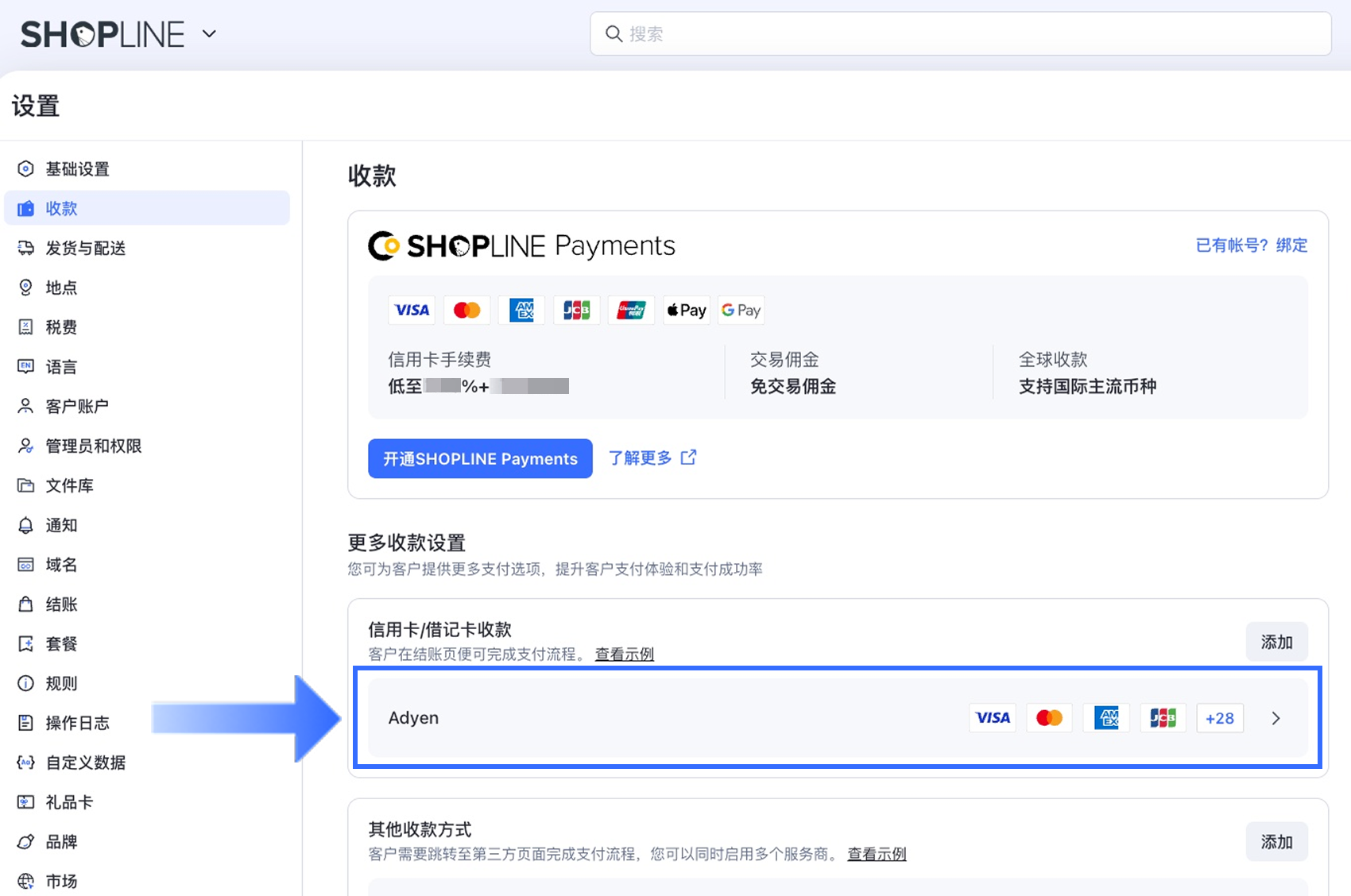Click the 搜索 search field

click(x=960, y=33)
